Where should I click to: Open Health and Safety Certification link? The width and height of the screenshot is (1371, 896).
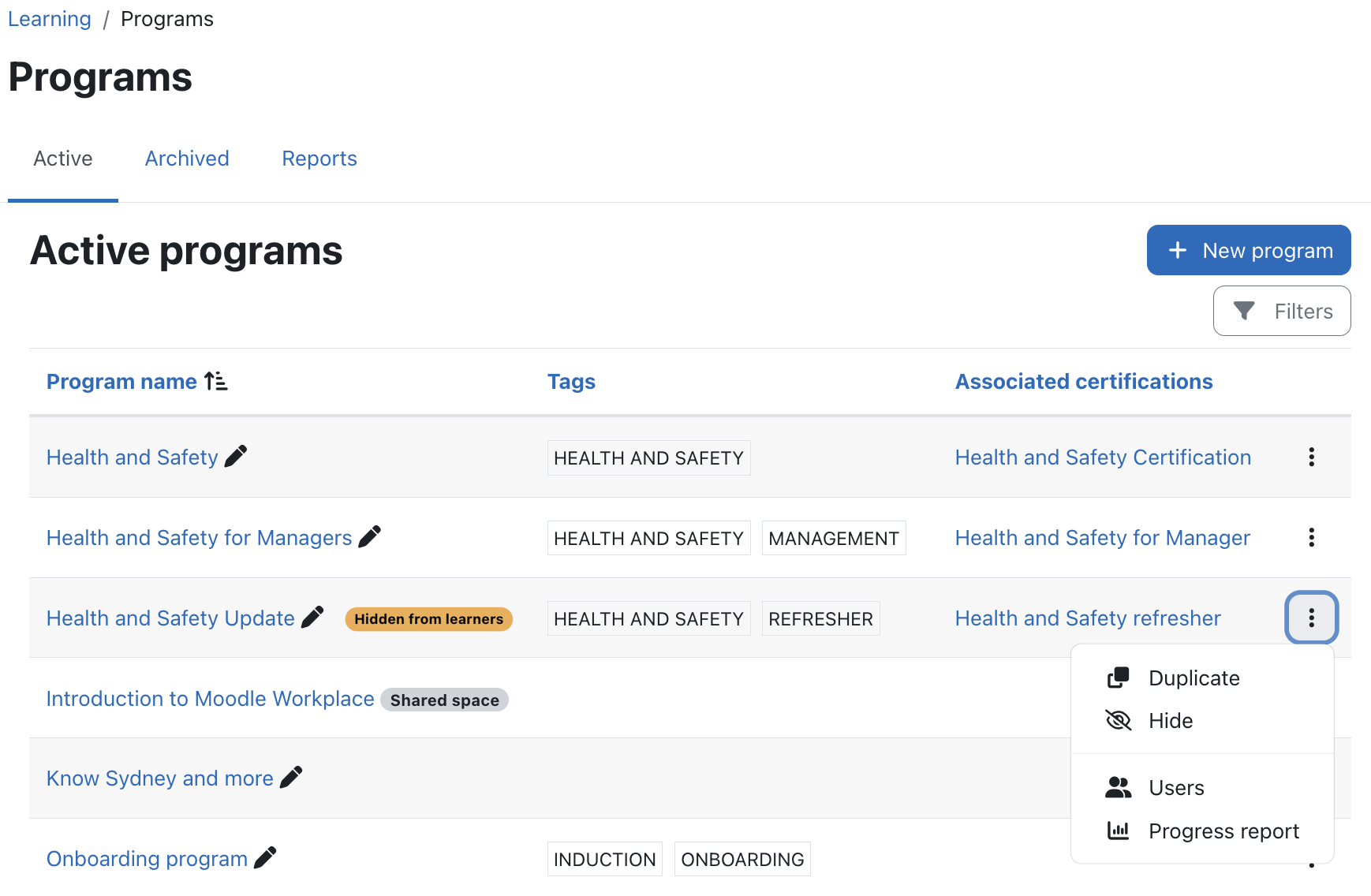pos(1102,457)
